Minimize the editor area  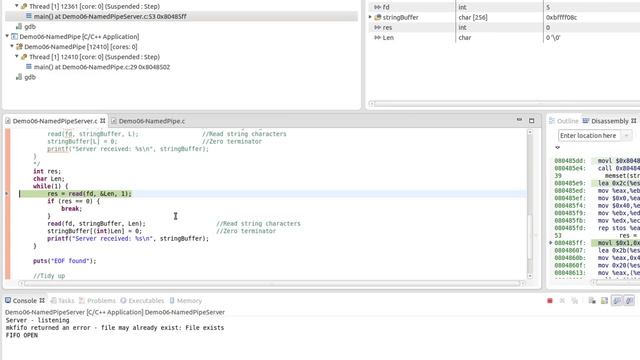click(x=519, y=120)
